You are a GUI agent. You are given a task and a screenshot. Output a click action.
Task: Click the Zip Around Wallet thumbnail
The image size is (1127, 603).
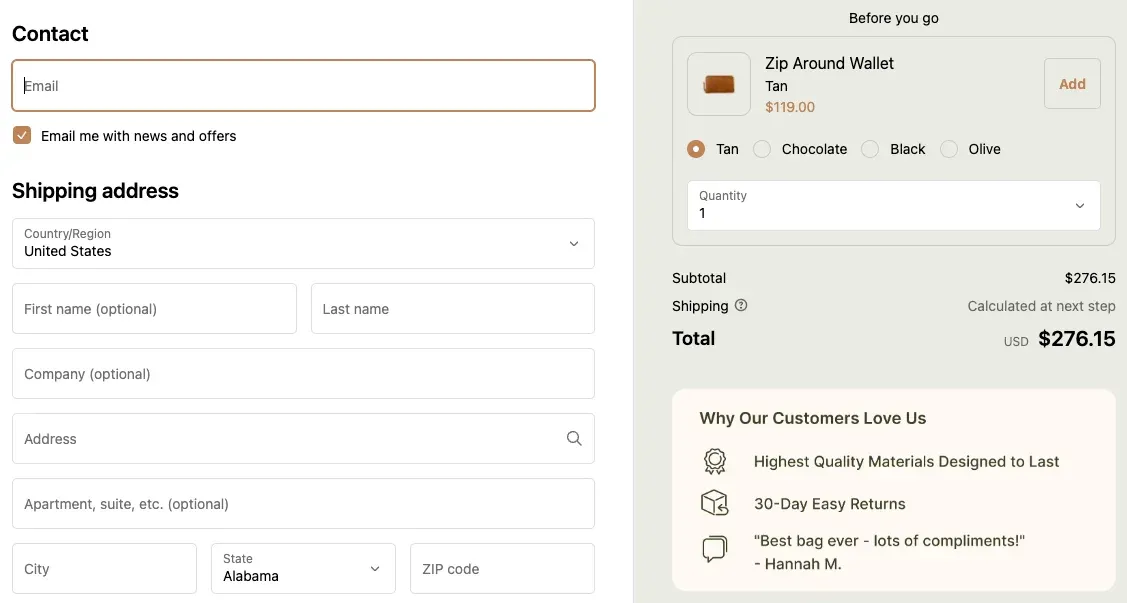click(x=719, y=84)
